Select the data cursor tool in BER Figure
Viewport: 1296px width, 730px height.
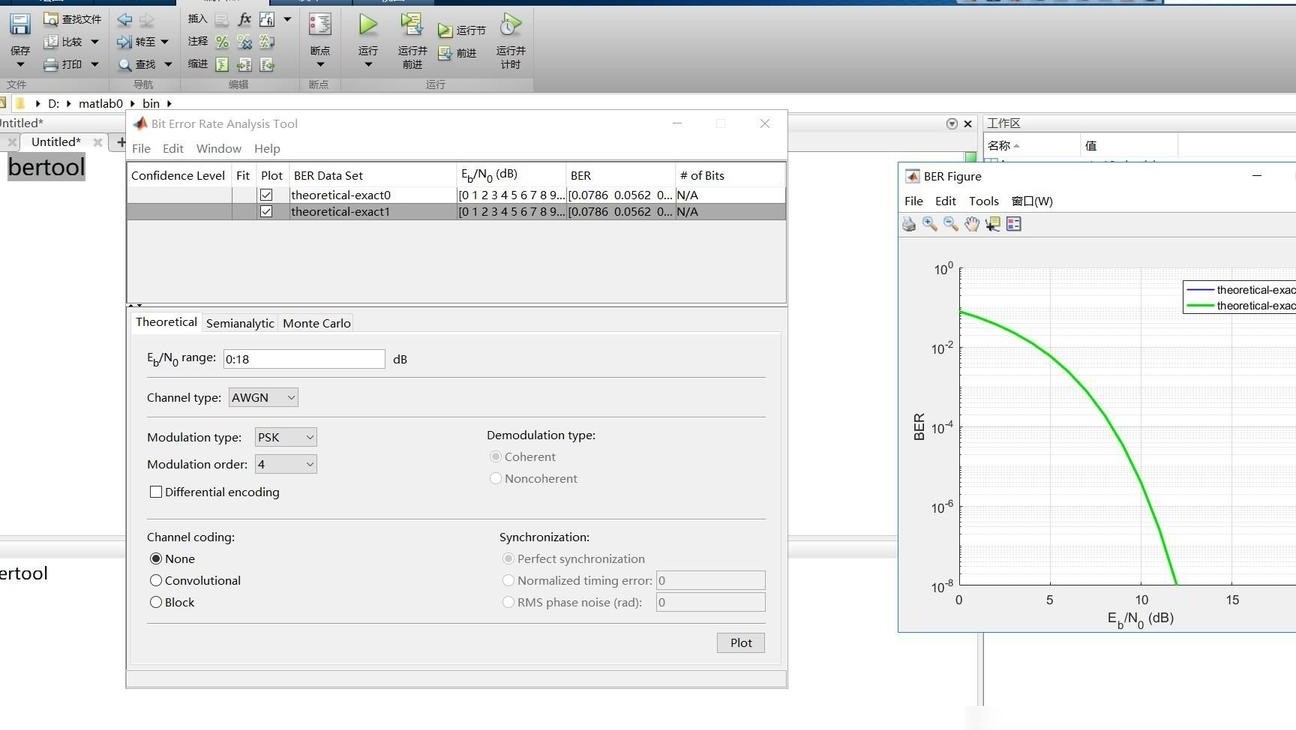993,224
